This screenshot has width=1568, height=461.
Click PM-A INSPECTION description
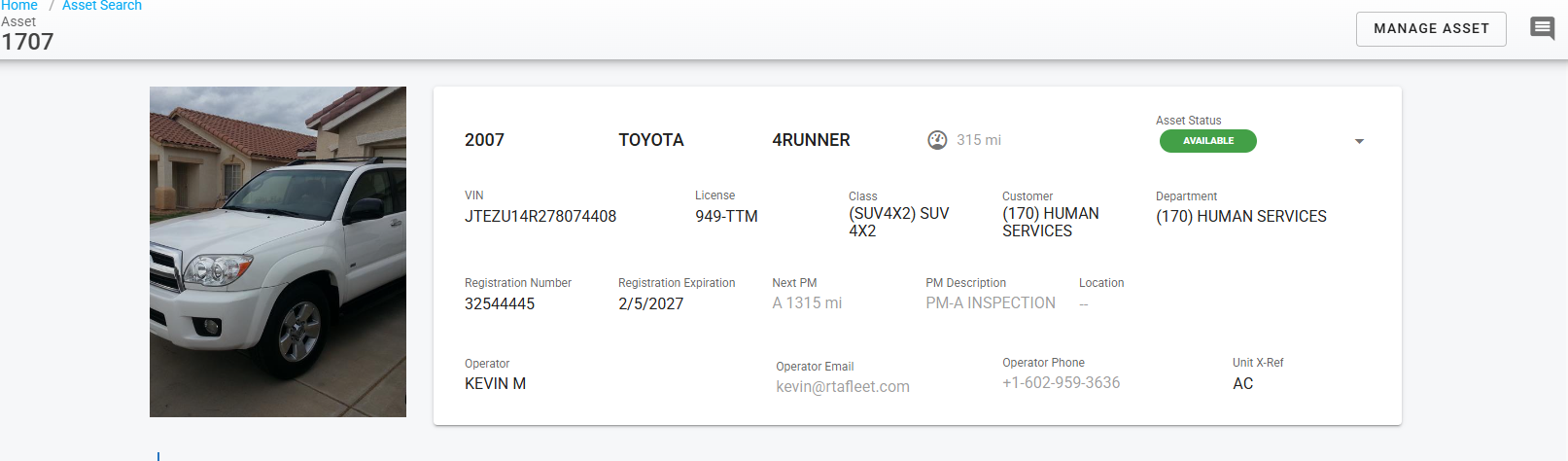(x=991, y=302)
